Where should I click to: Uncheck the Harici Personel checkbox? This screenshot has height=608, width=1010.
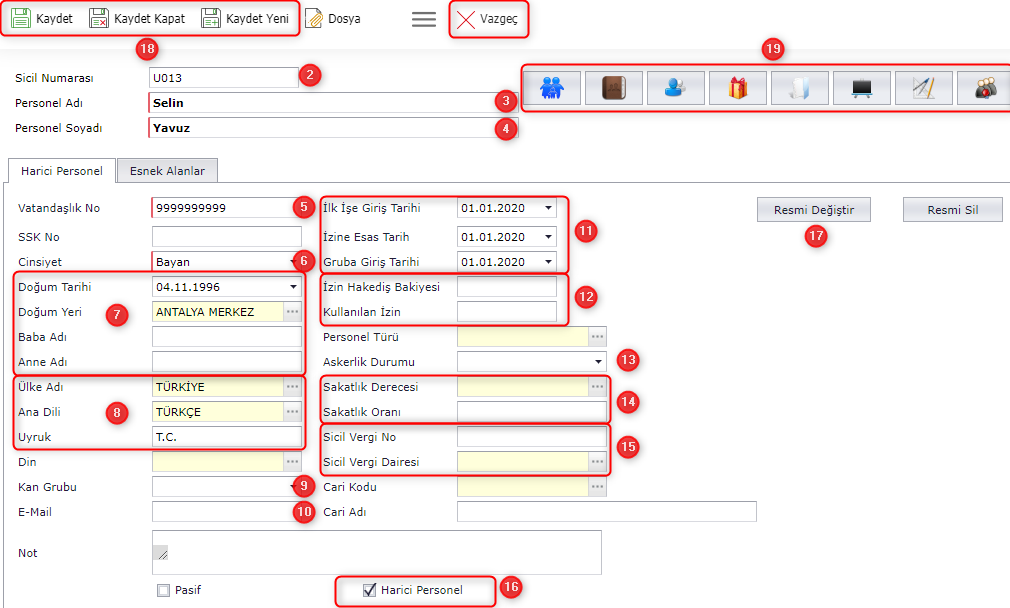point(370,590)
